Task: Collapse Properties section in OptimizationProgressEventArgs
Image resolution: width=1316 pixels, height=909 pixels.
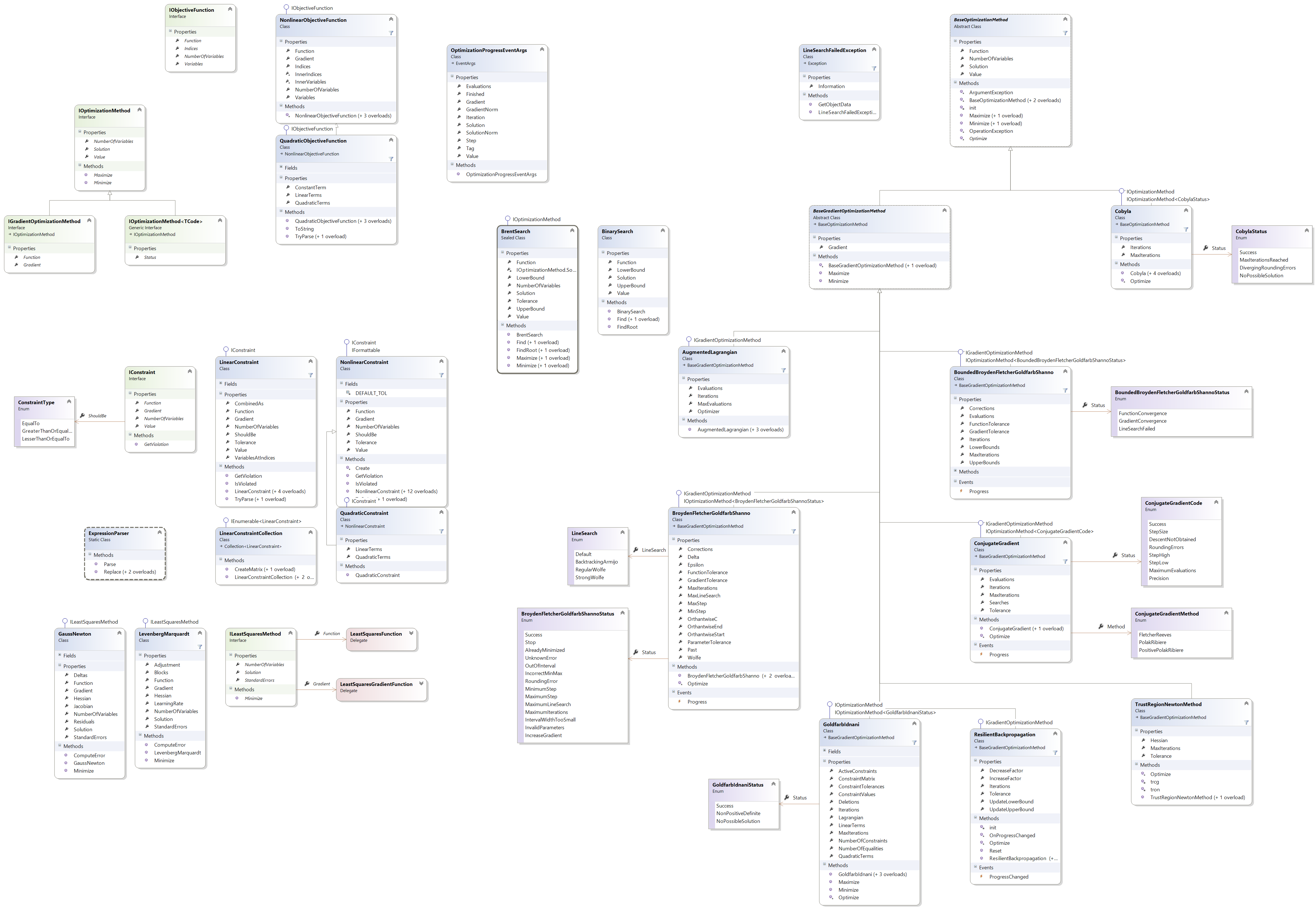Action: coord(452,77)
